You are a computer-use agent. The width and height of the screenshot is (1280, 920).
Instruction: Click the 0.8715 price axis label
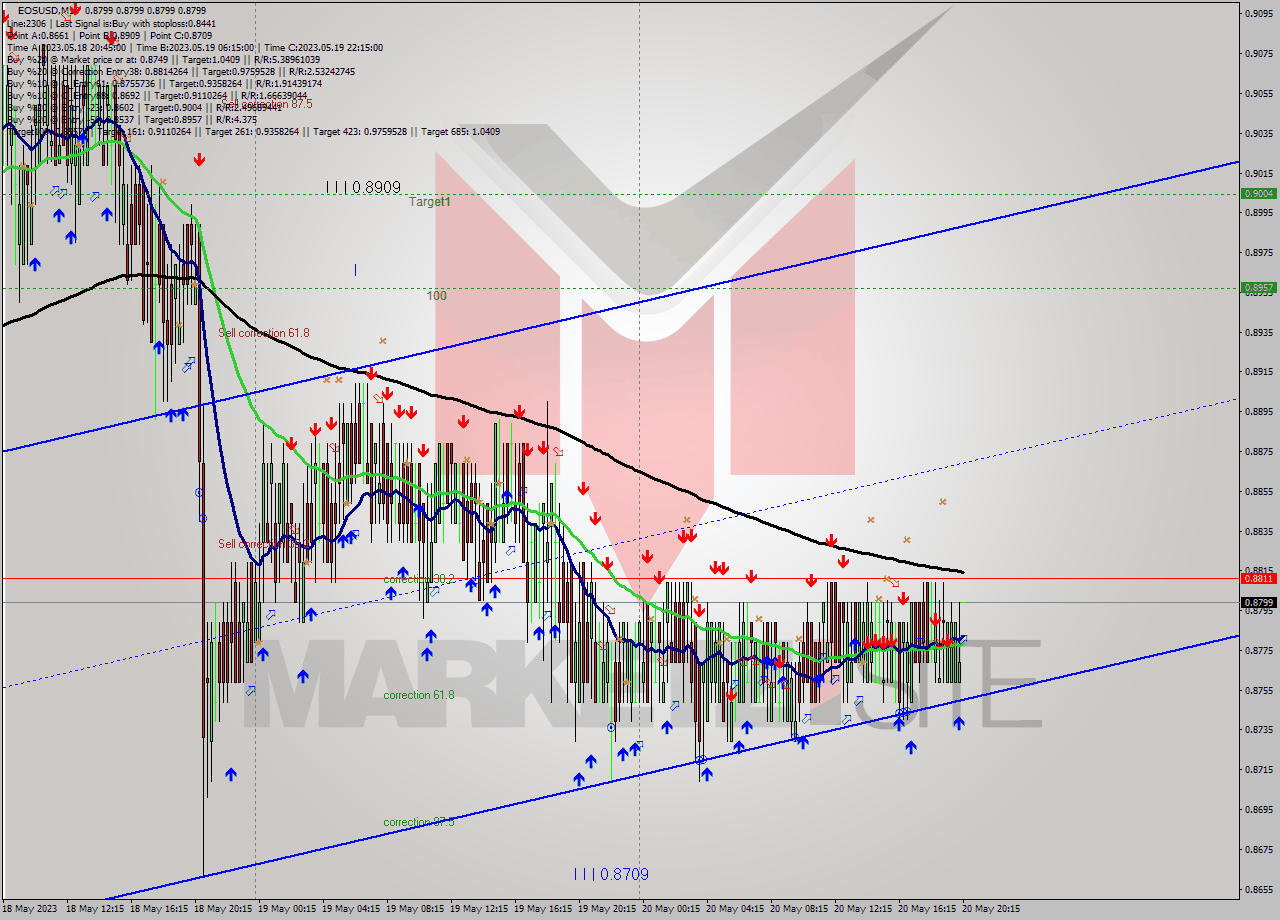[x=1257, y=770]
